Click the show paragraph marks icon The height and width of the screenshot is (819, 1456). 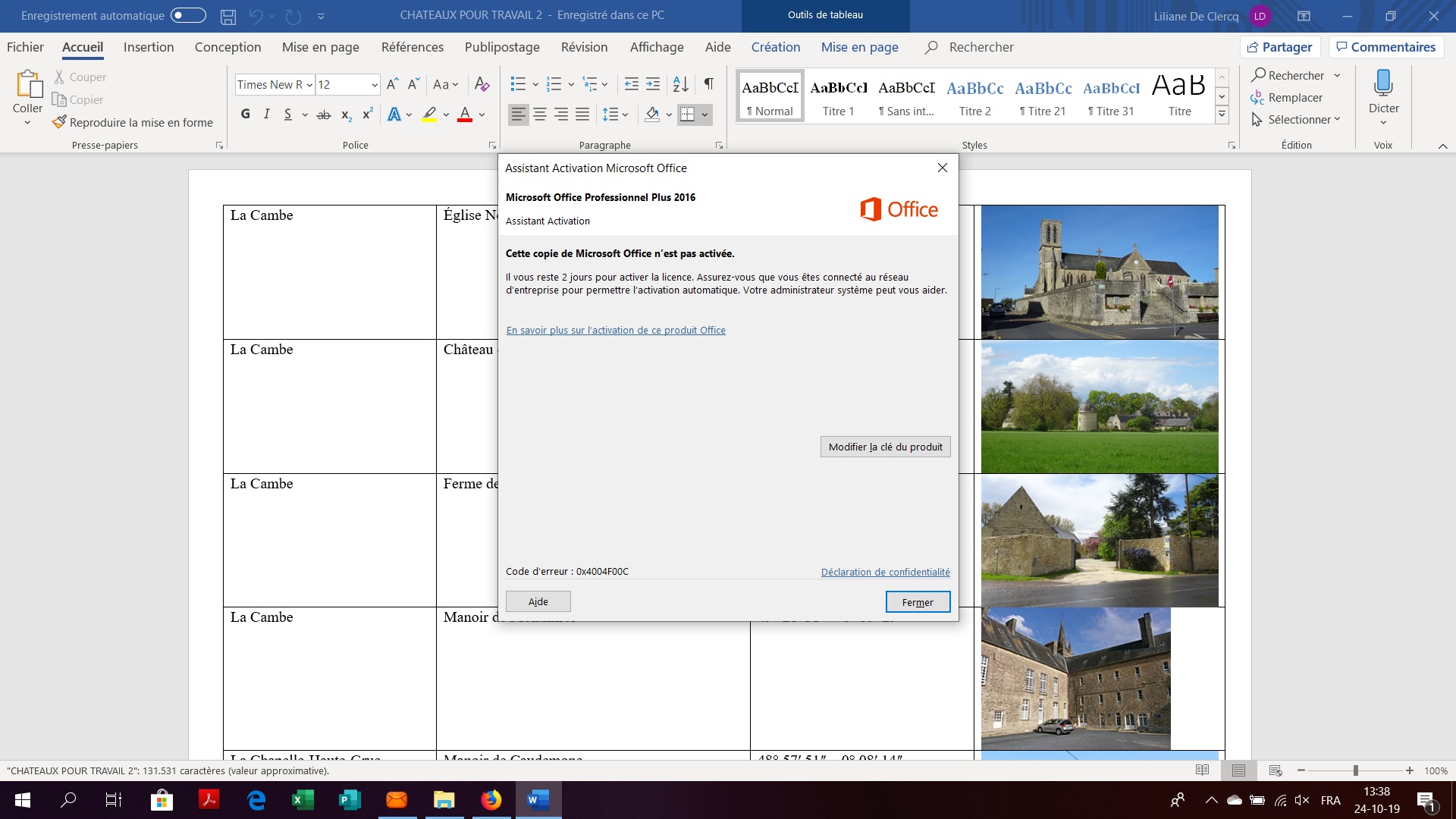coord(708,84)
